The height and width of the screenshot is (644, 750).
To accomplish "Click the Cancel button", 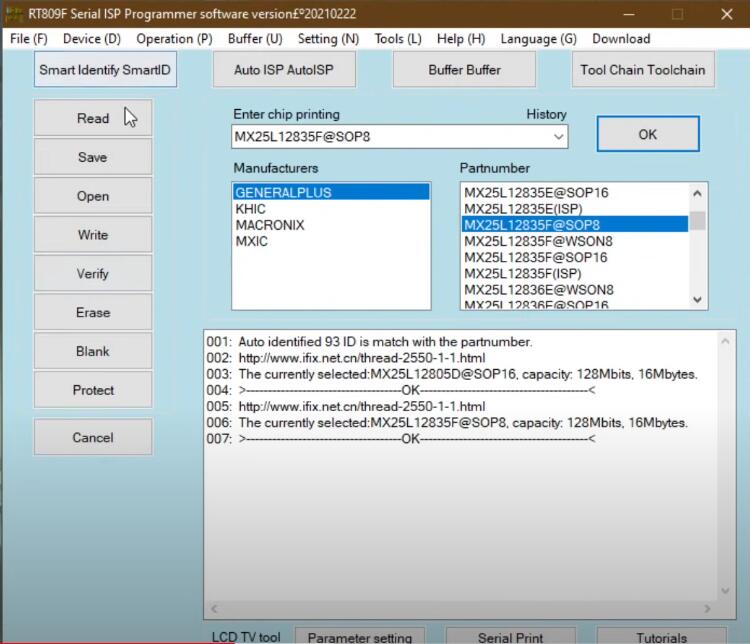I will point(93,437).
